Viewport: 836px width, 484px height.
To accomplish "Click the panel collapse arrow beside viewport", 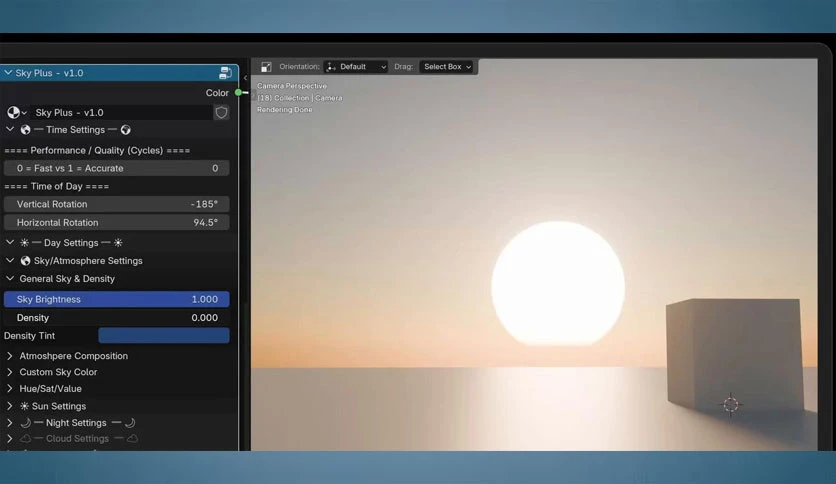I will 245,78.
